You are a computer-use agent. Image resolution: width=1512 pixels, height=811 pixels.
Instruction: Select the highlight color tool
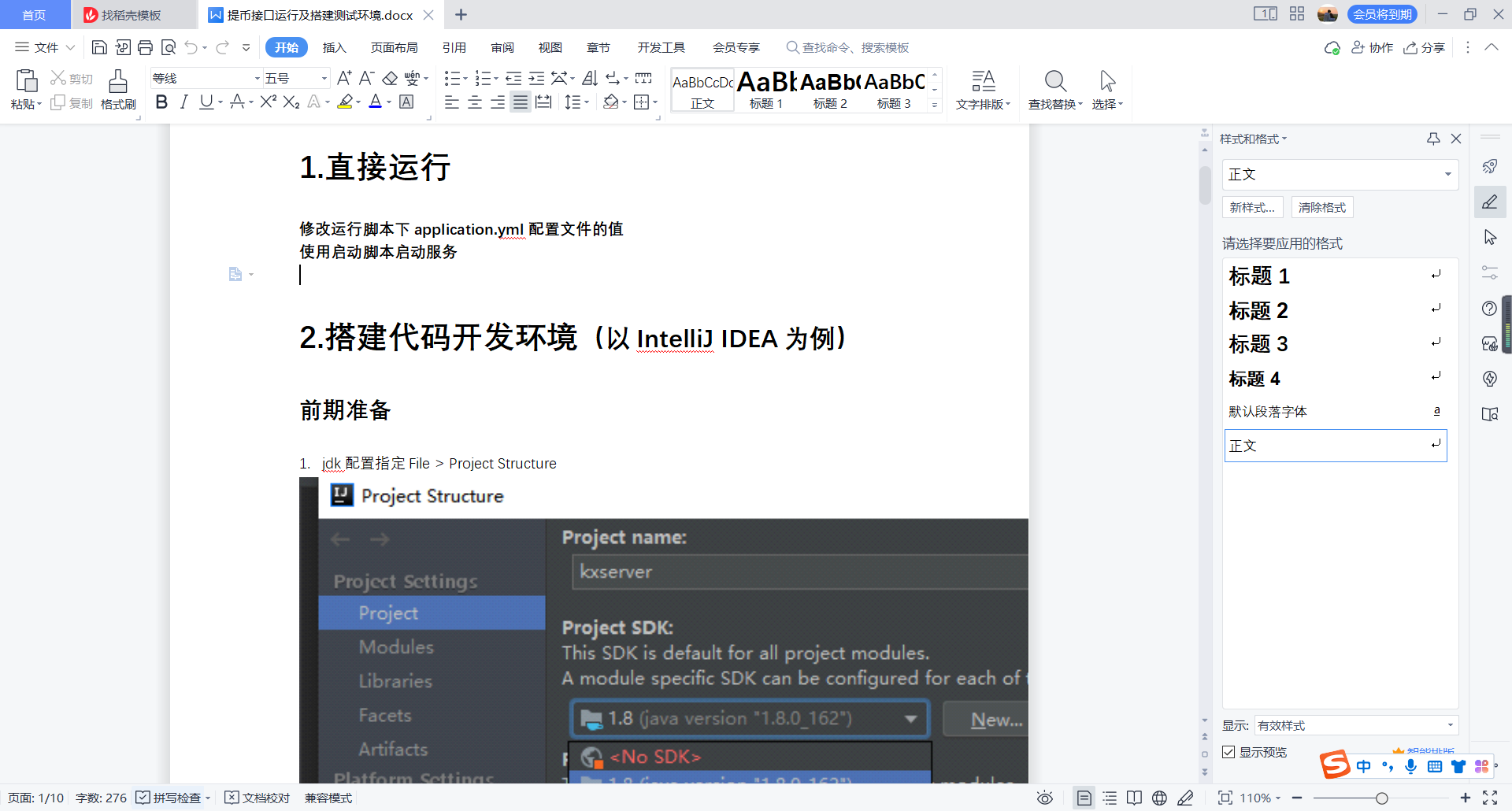[x=345, y=102]
